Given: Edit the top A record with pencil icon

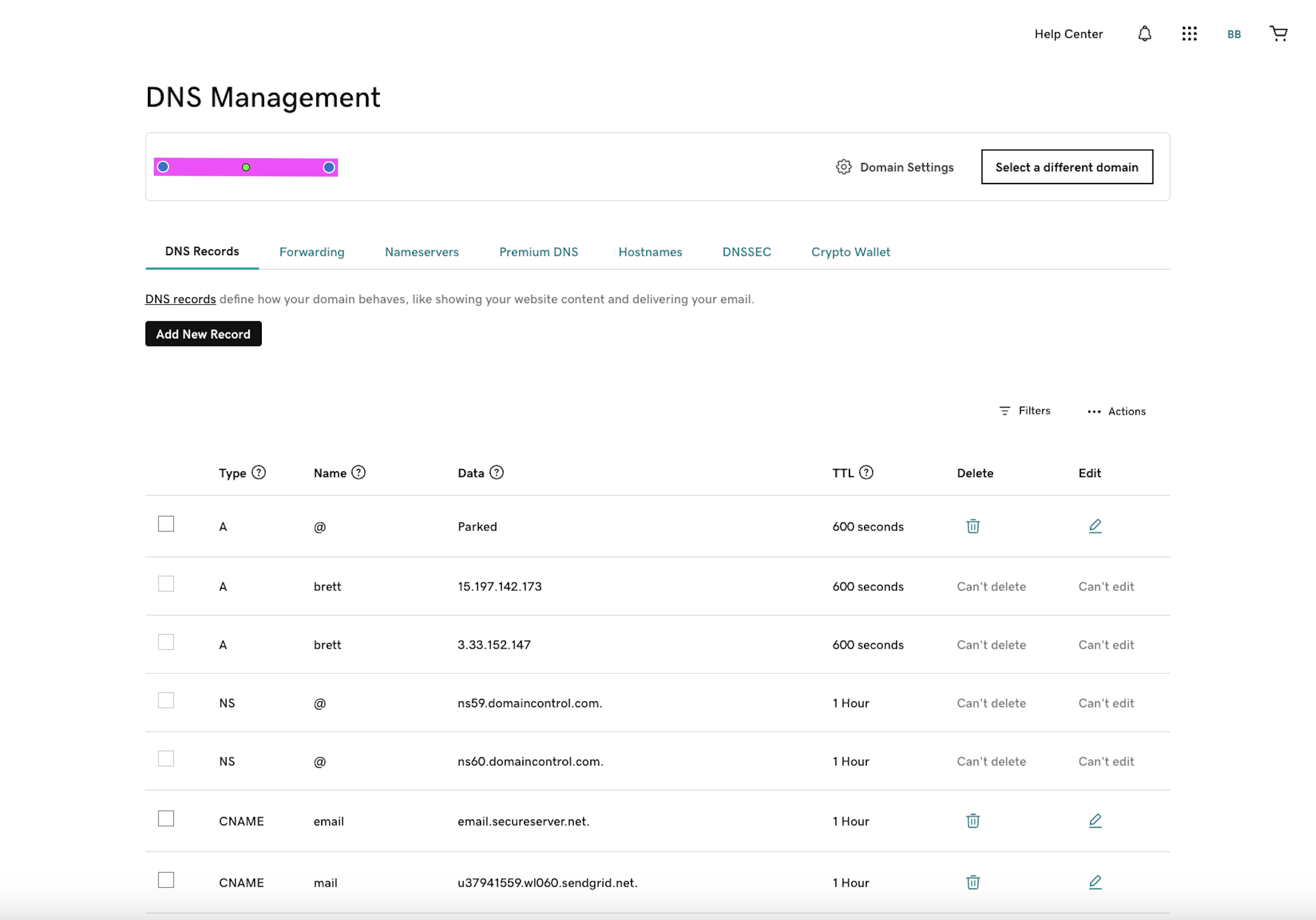Looking at the screenshot, I should click(x=1095, y=526).
